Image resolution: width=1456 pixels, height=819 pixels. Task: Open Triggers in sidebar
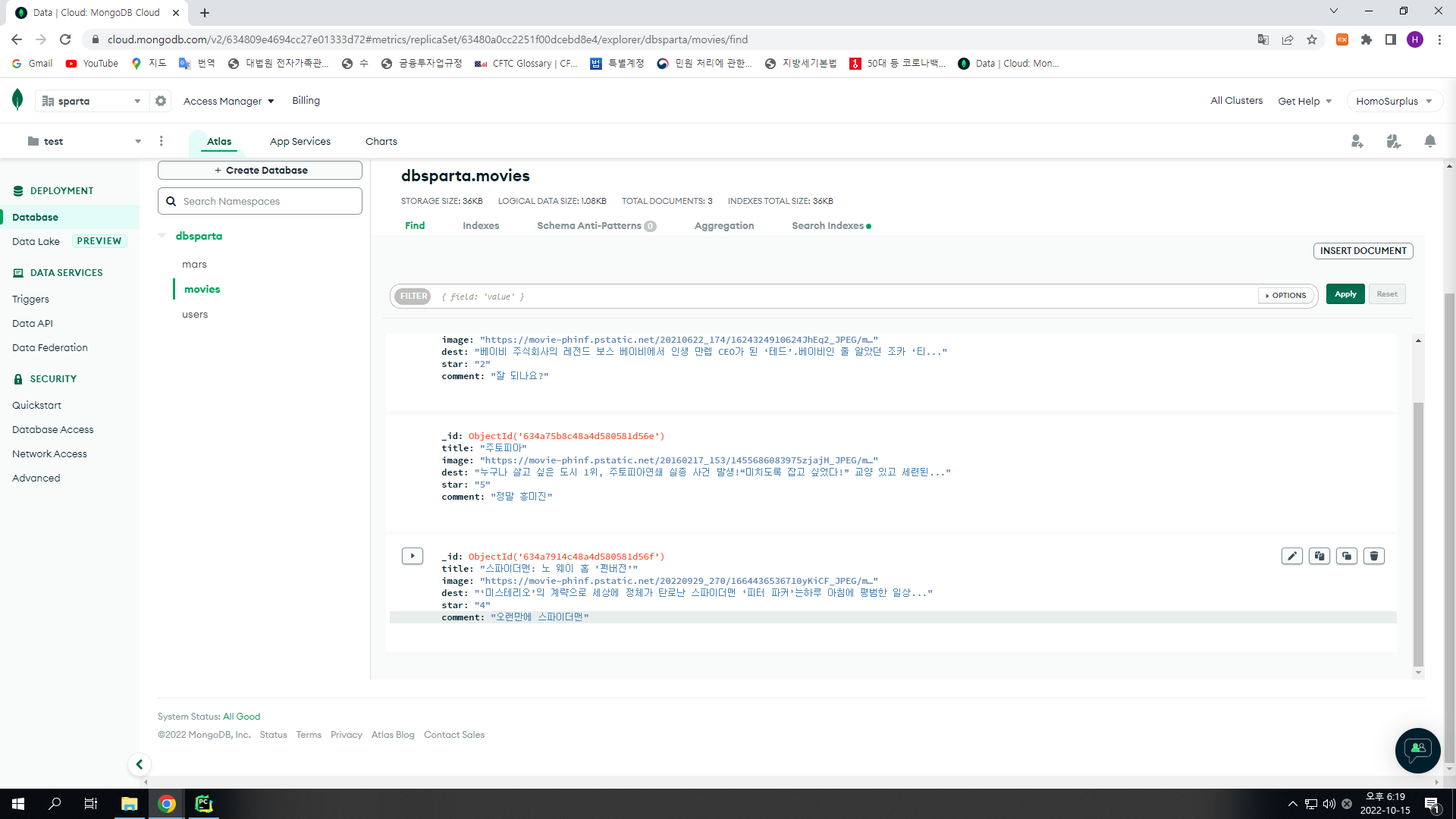point(30,299)
